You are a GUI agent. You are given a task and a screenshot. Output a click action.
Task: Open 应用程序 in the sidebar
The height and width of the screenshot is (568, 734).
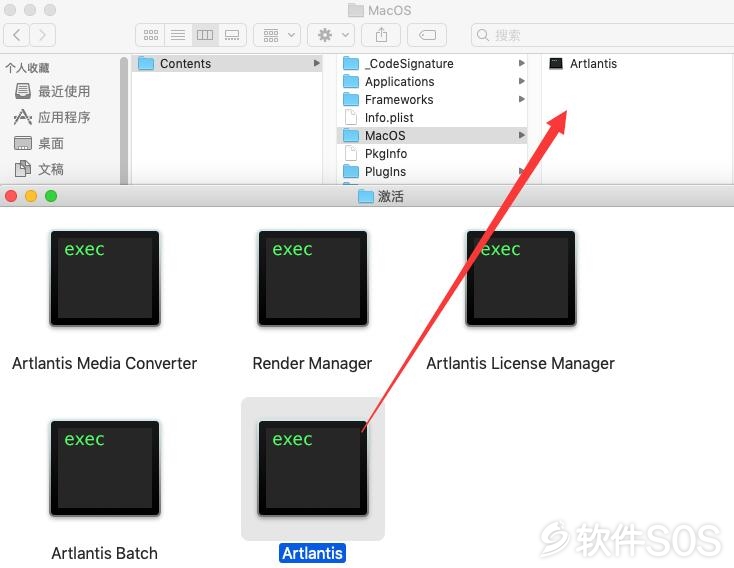(64, 117)
